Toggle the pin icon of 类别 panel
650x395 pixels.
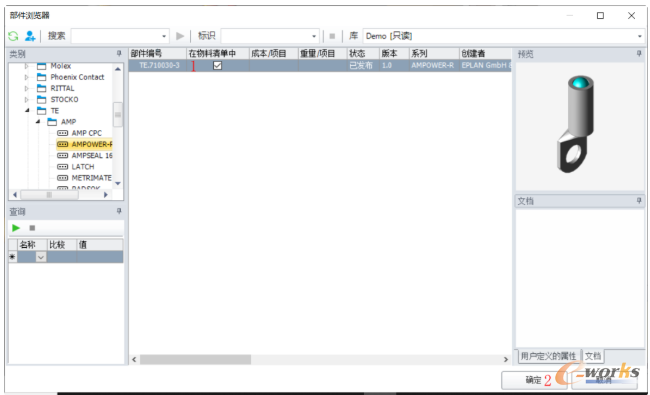coord(119,53)
